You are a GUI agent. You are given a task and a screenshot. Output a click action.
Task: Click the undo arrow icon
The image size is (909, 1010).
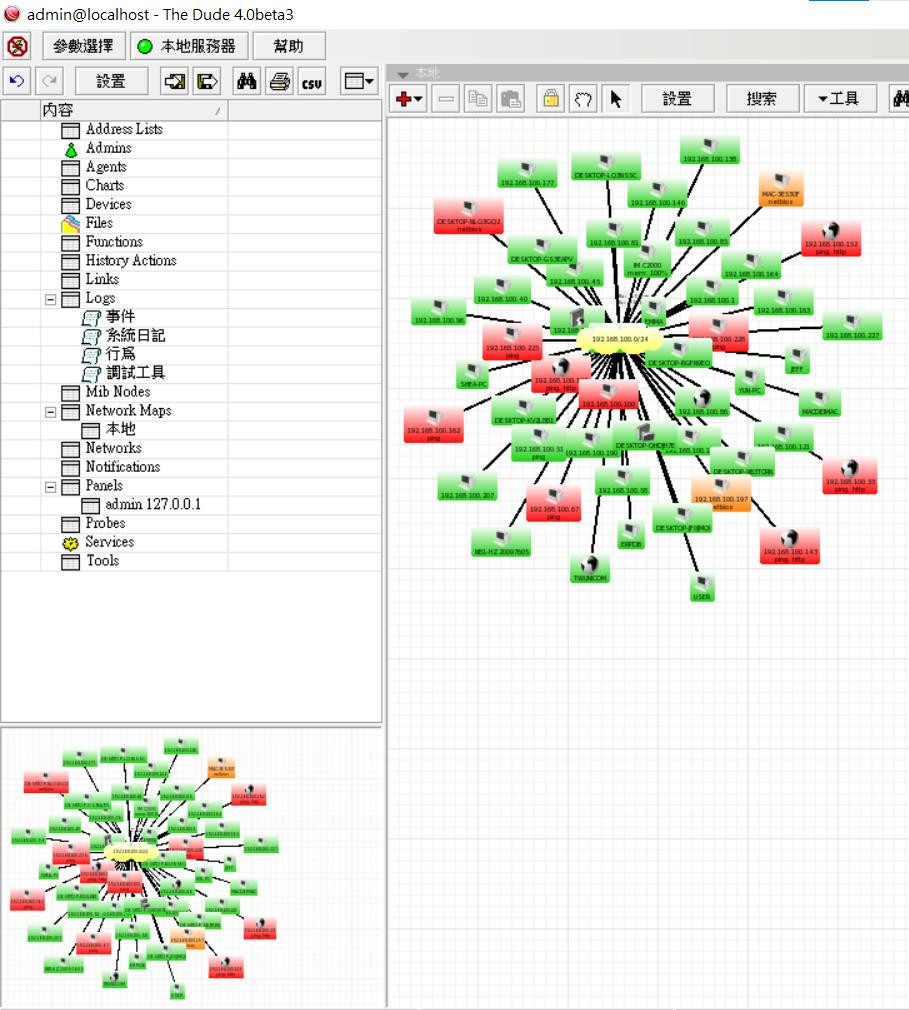pos(17,81)
